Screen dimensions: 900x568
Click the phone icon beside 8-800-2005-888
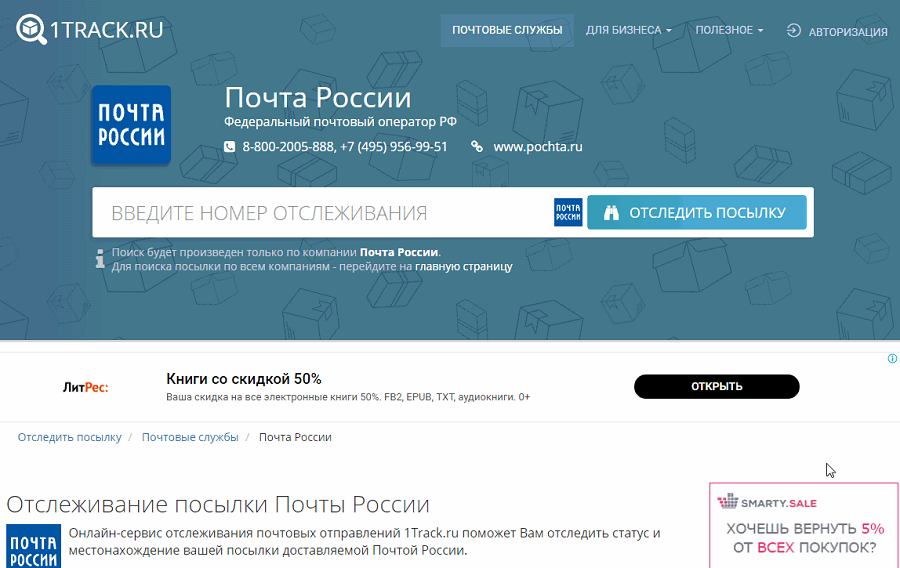click(x=229, y=147)
